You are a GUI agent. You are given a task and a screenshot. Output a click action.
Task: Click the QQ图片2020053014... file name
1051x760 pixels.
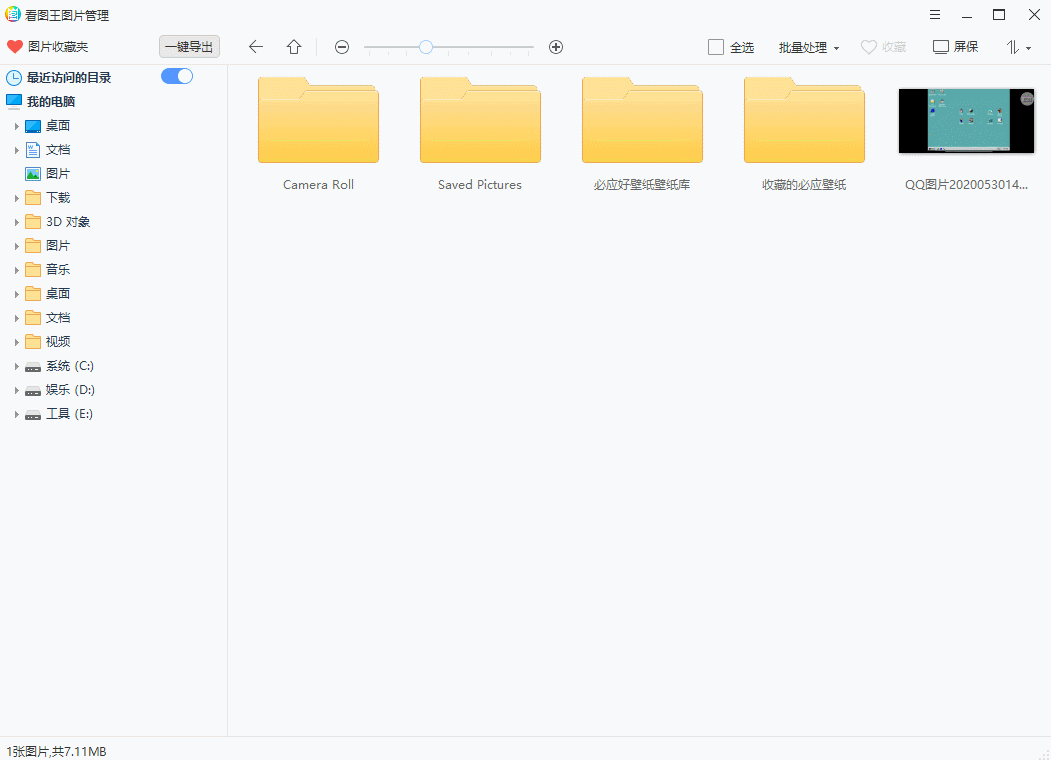[x=967, y=185]
